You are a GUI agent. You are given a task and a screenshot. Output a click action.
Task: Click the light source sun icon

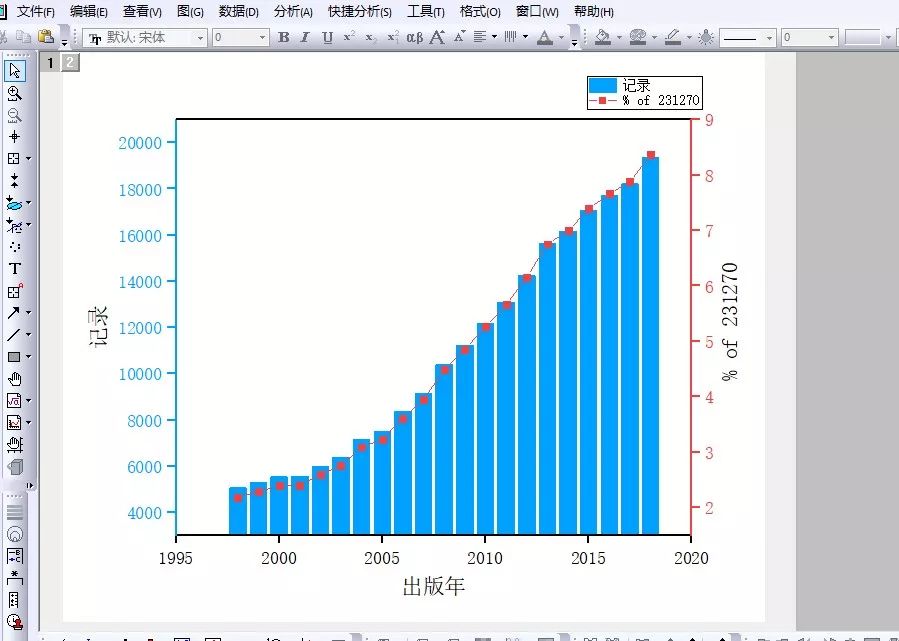(x=706, y=37)
